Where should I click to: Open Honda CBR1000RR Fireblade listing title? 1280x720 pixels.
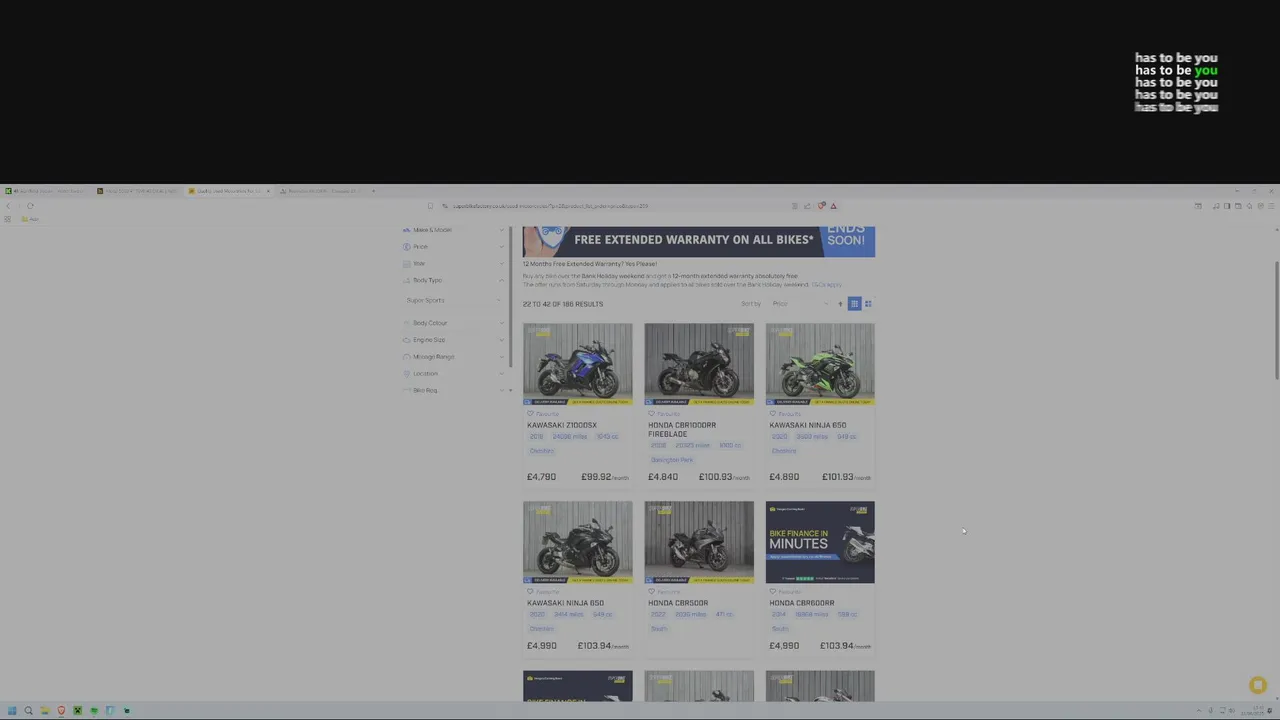coord(682,430)
